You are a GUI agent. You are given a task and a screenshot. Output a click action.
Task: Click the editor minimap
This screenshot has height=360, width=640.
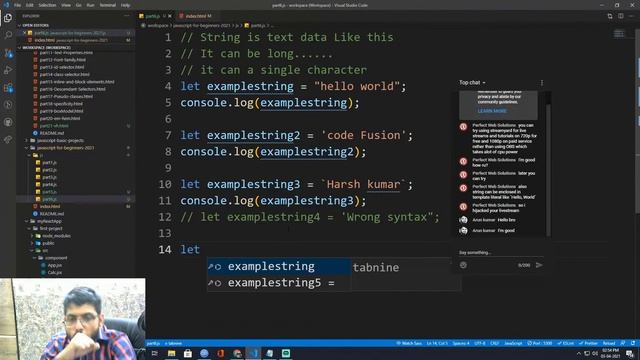619,34
